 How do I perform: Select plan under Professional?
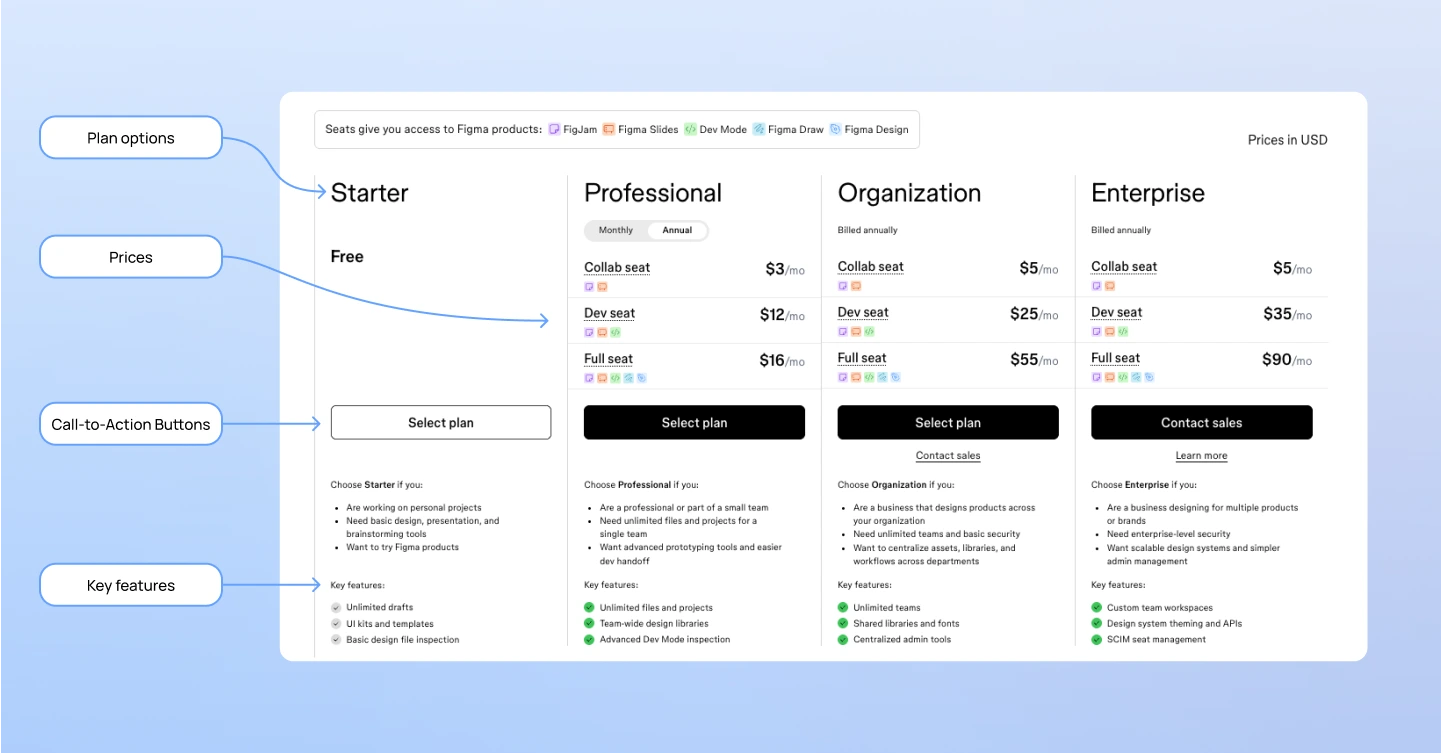coord(694,422)
